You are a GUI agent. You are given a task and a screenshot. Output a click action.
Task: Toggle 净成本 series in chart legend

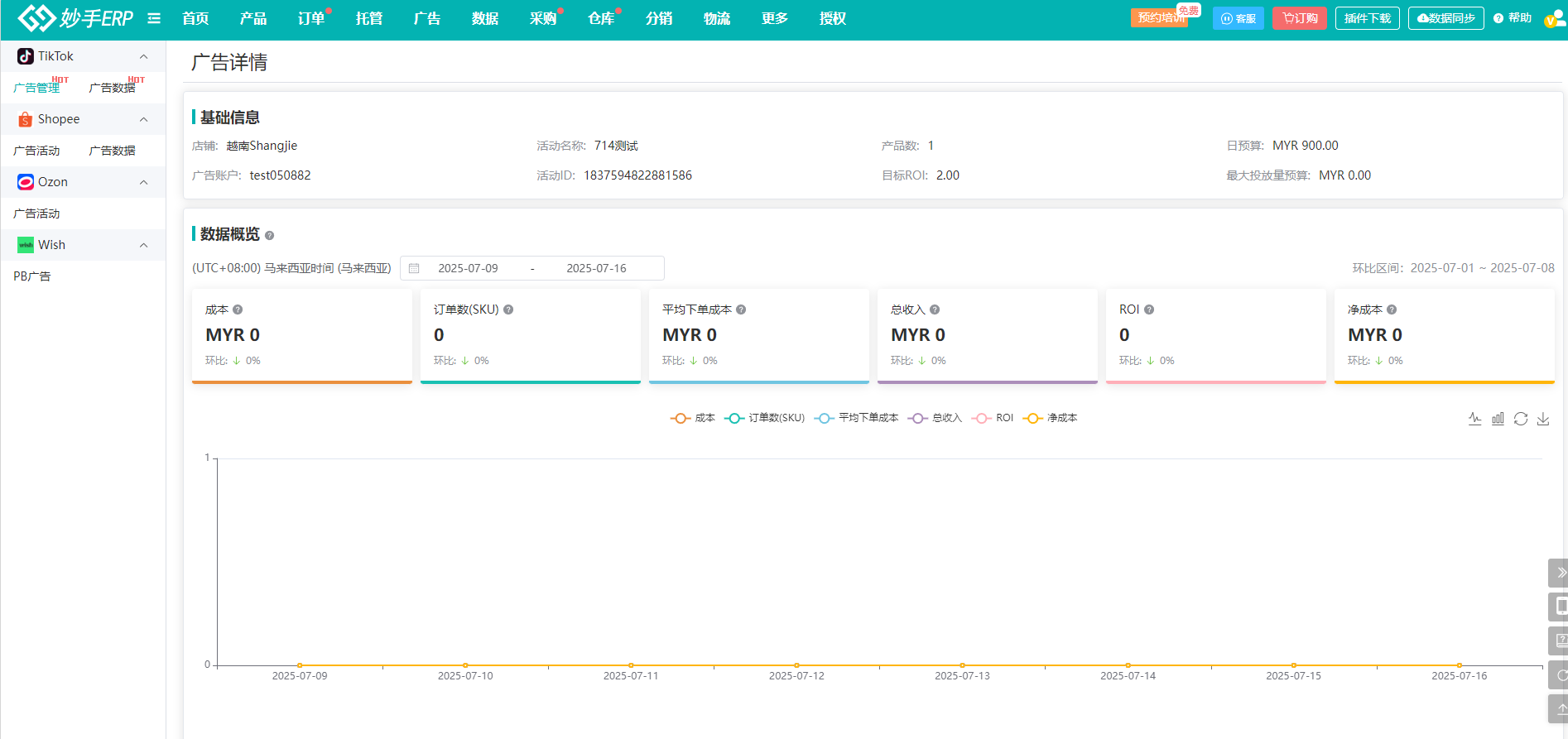coord(1050,418)
